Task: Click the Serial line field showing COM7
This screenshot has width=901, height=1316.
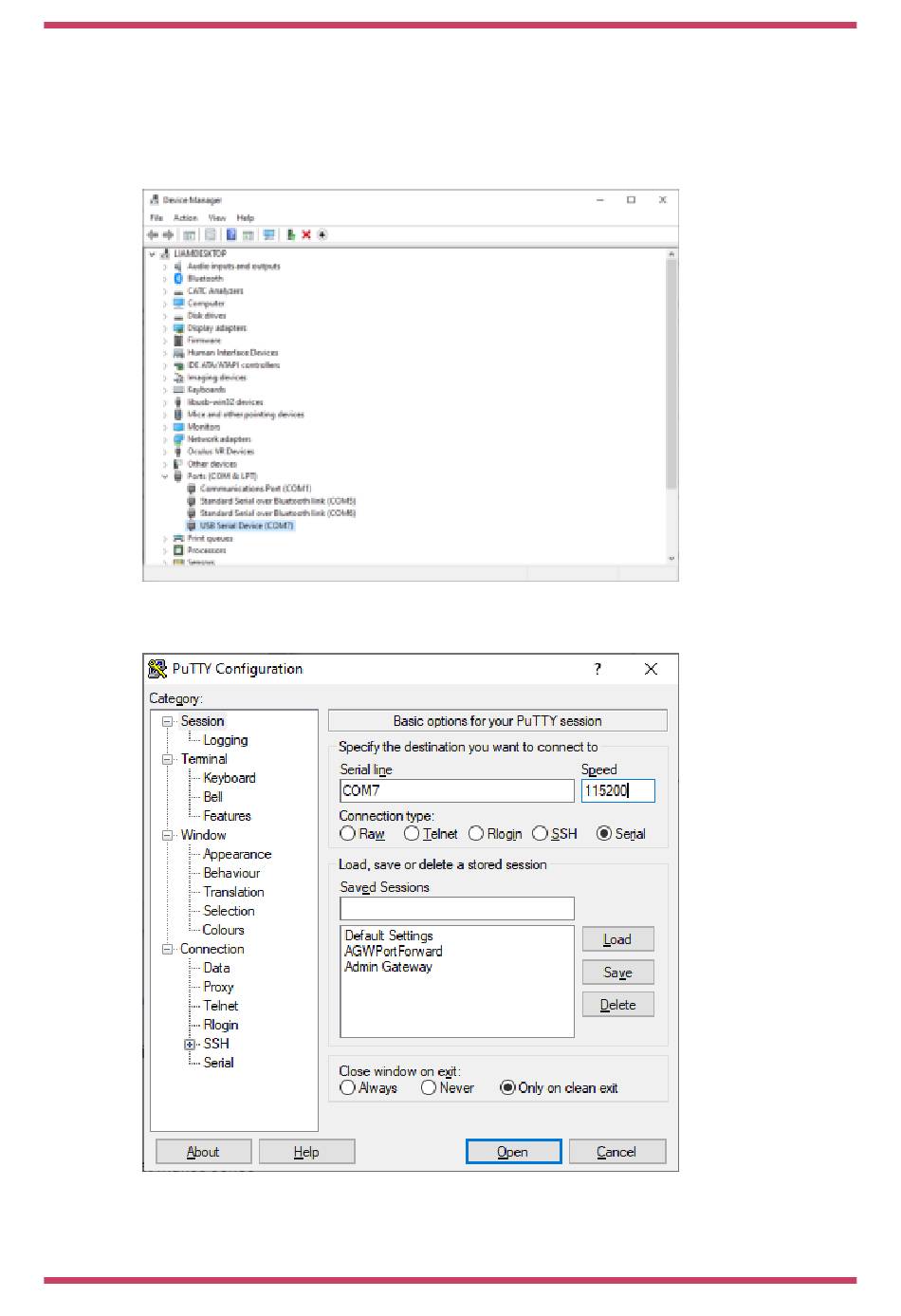Action: 457,791
